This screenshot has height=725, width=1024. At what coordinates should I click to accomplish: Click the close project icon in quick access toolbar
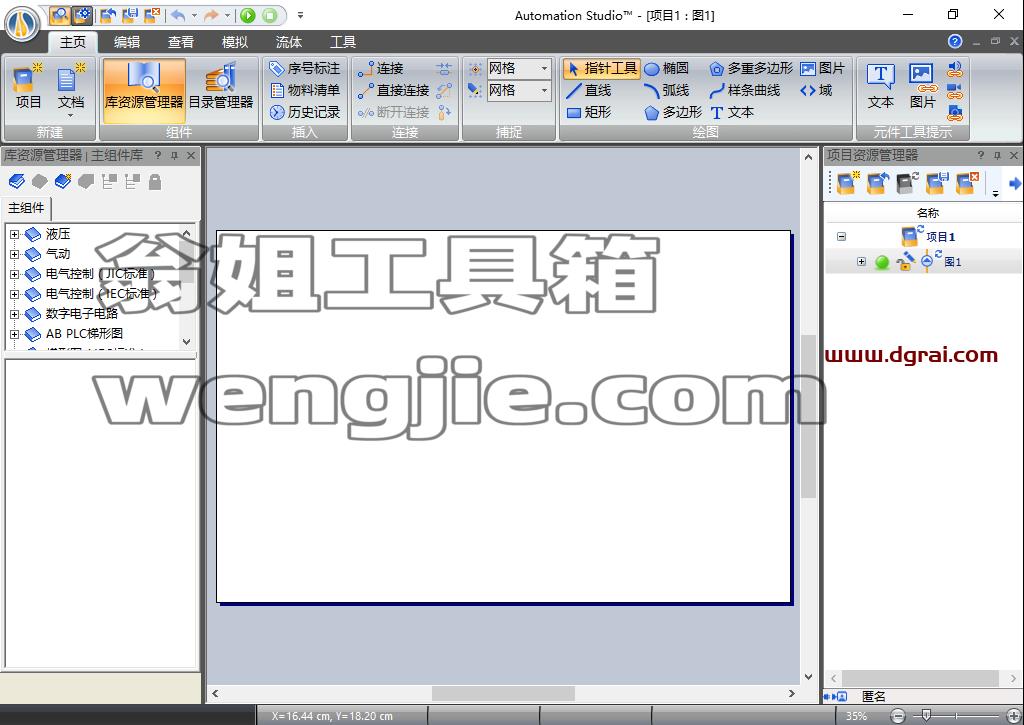[x=152, y=15]
